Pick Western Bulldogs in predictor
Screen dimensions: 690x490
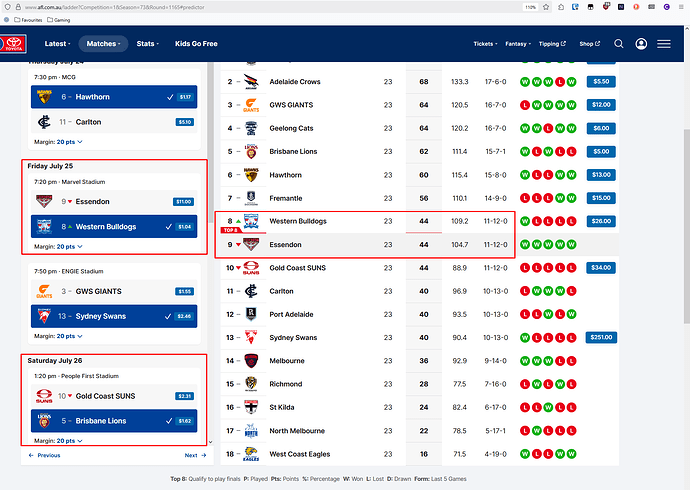pos(114,227)
